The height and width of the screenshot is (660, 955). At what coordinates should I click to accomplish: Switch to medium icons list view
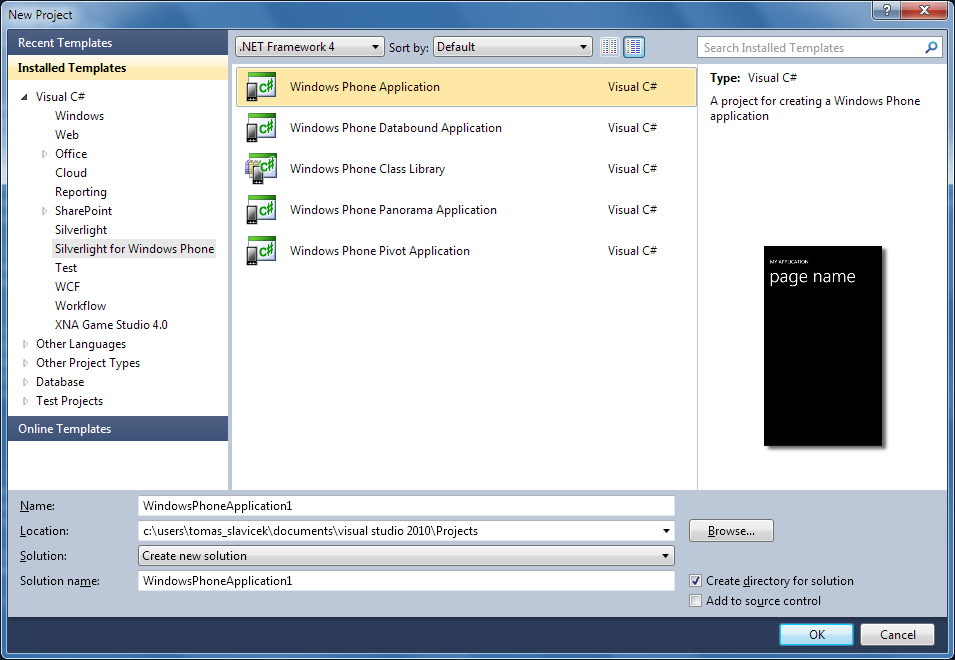coord(634,47)
